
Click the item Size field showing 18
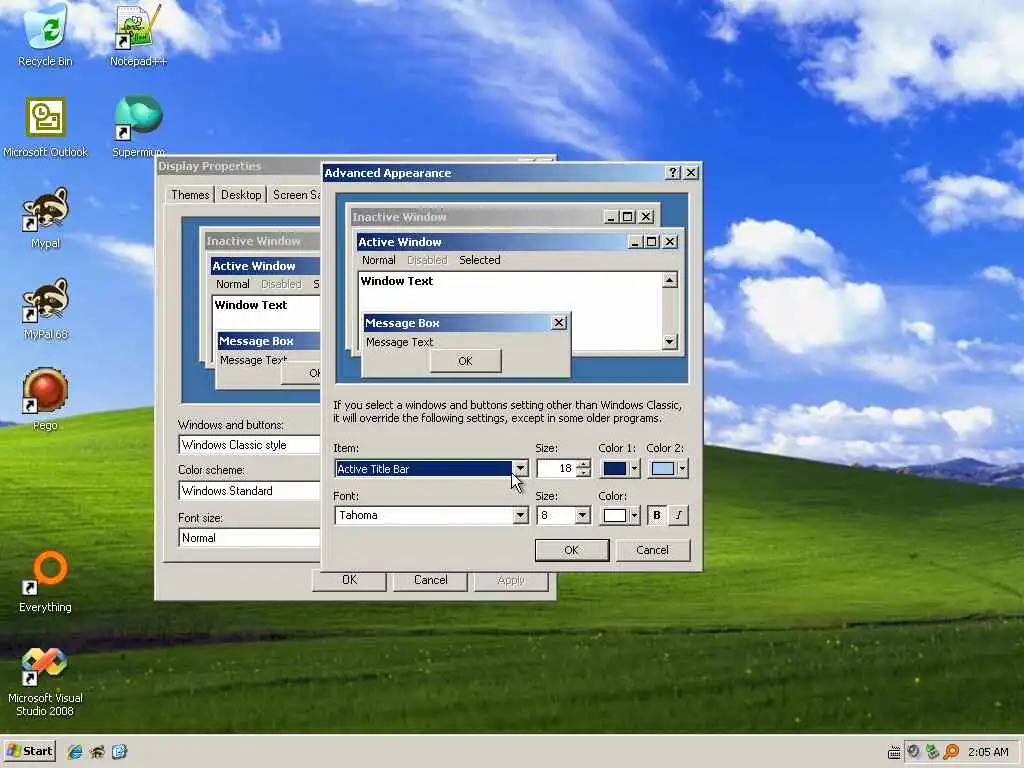click(556, 469)
